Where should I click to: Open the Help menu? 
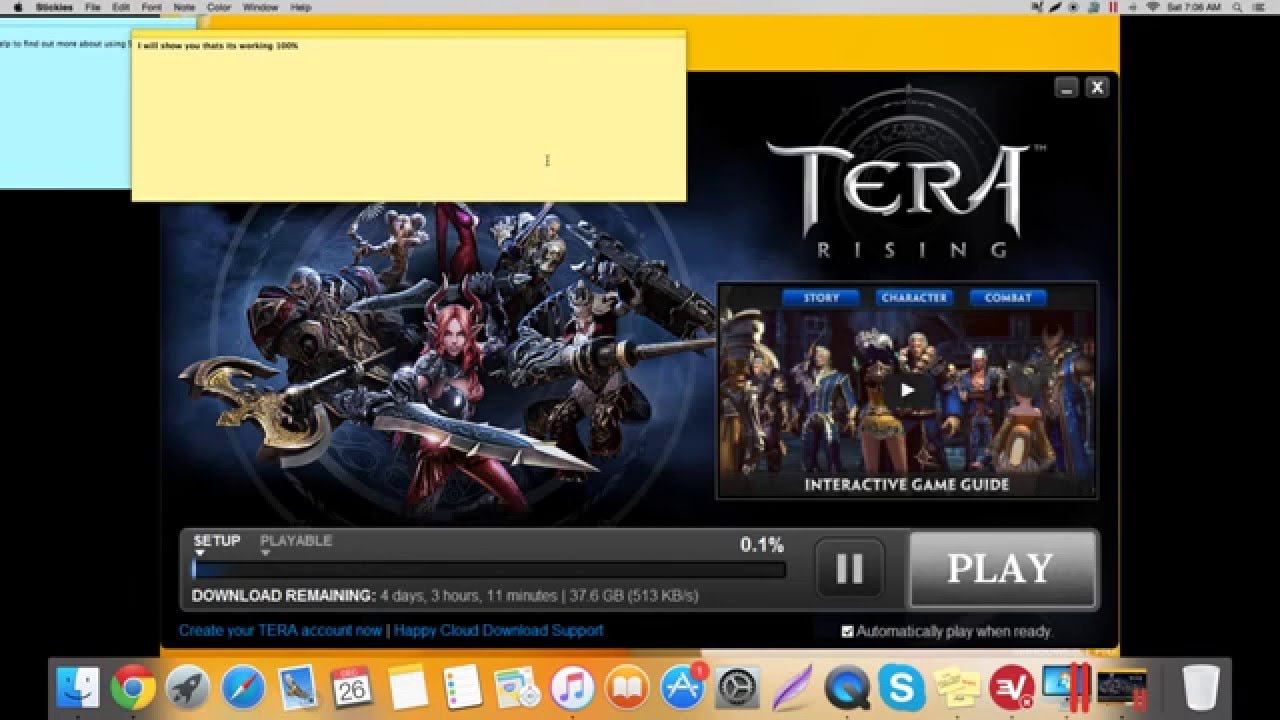pyautogui.click(x=300, y=7)
